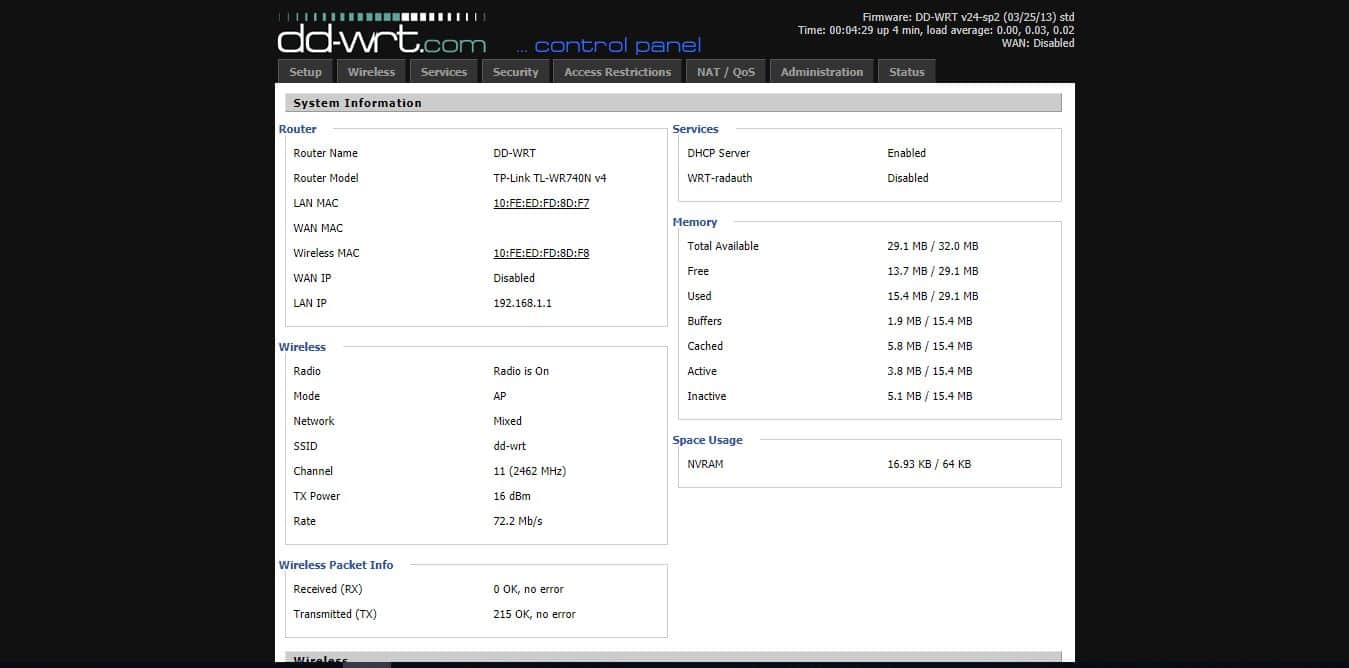This screenshot has height=668, width=1349.
Task: Go to the Services tab
Action: click(444, 72)
